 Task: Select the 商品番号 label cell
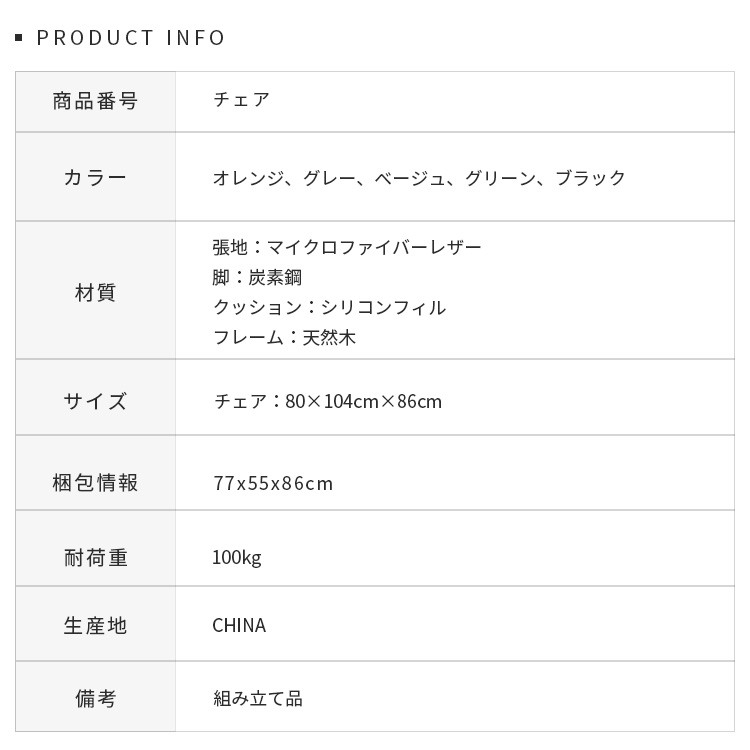point(95,101)
